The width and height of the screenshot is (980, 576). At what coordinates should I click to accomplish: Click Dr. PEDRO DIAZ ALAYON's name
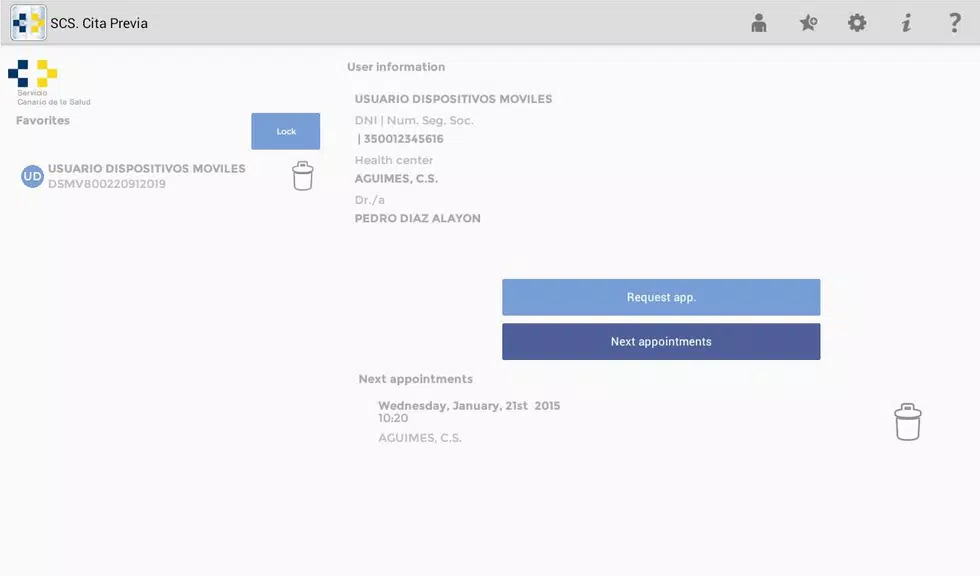[418, 218]
